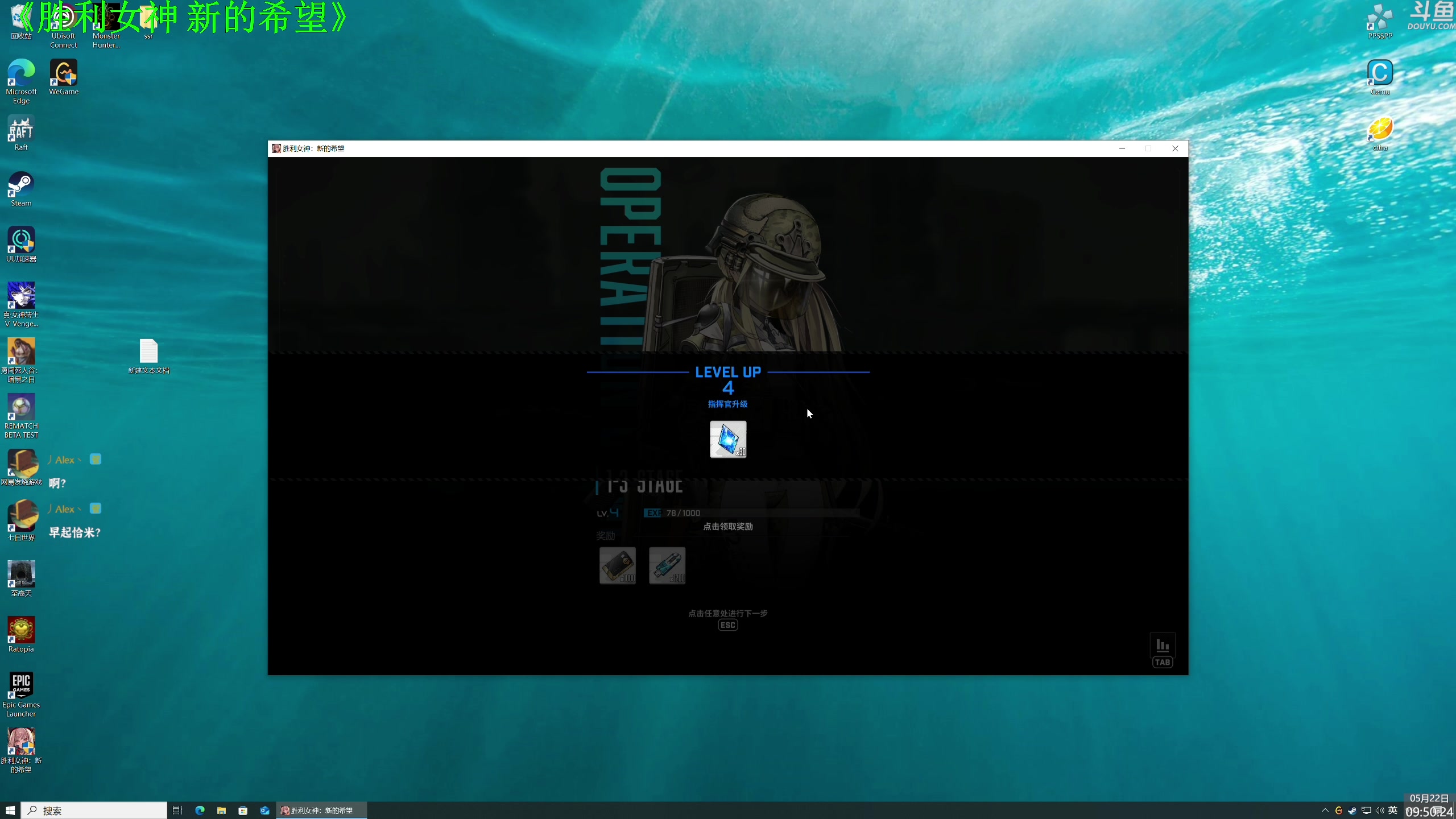Select the Epic Games Launcher shortcut
This screenshot has width=1456, height=819.
click(x=21, y=694)
